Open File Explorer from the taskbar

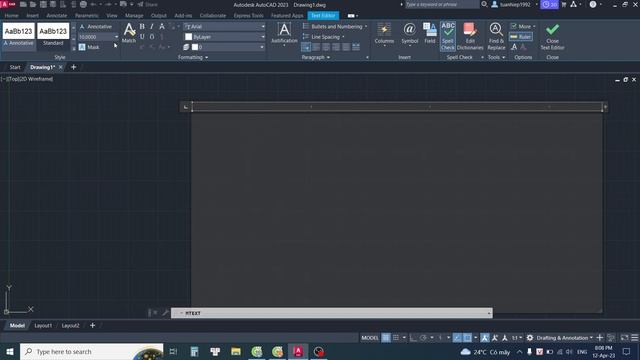click(236, 351)
